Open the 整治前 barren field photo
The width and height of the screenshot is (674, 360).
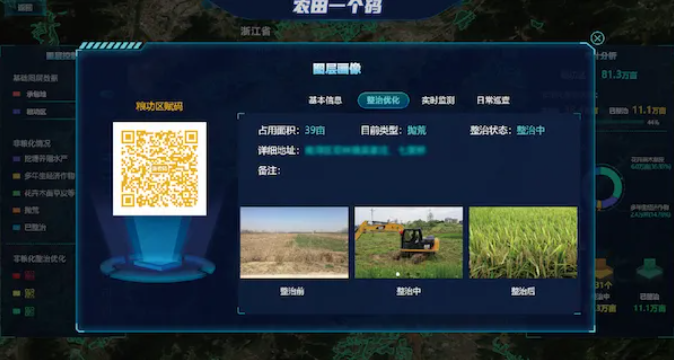click(294, 243)
